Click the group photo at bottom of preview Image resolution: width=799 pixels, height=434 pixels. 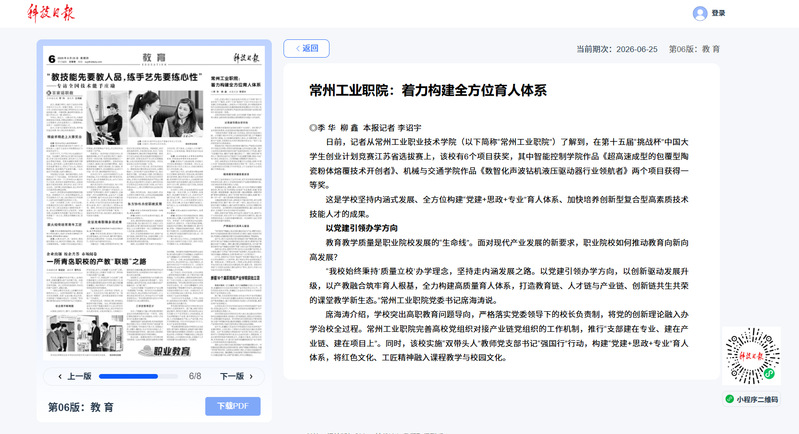(x=85, y=334)
